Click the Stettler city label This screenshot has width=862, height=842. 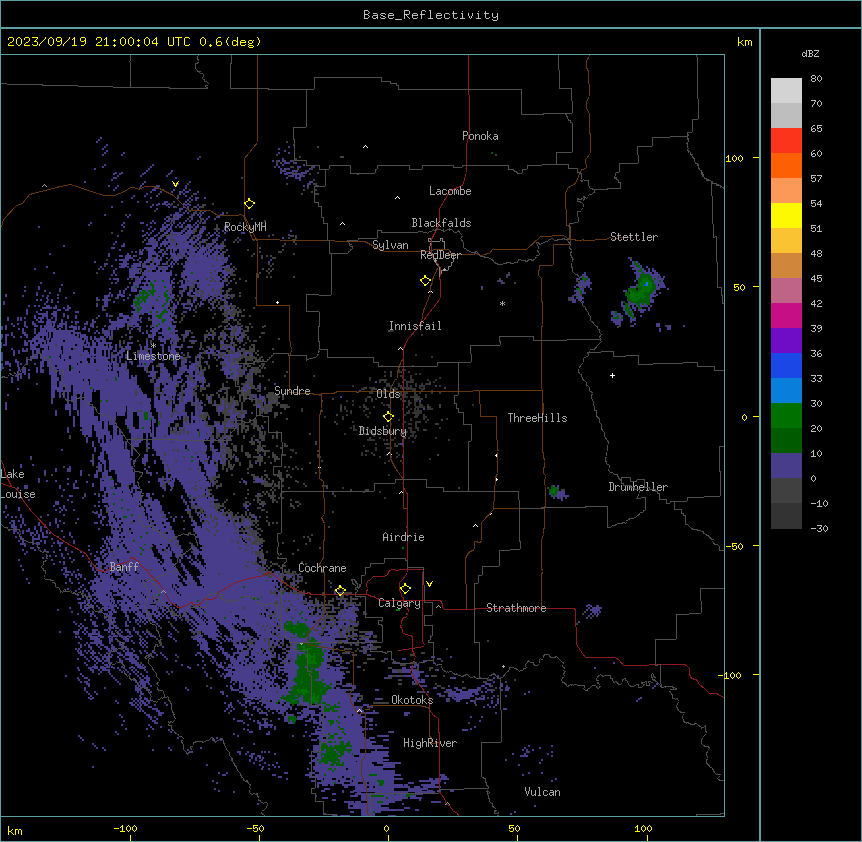point(634,237)
